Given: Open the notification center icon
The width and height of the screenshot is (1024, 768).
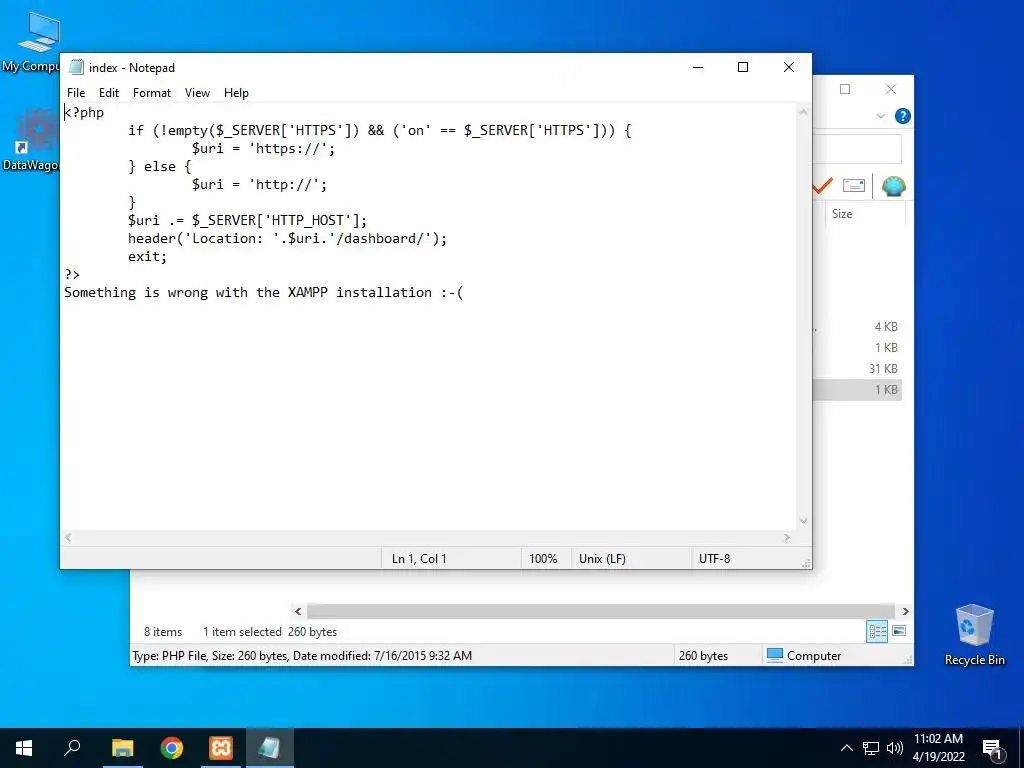Looking at the screenshot, I should (993, 748).
